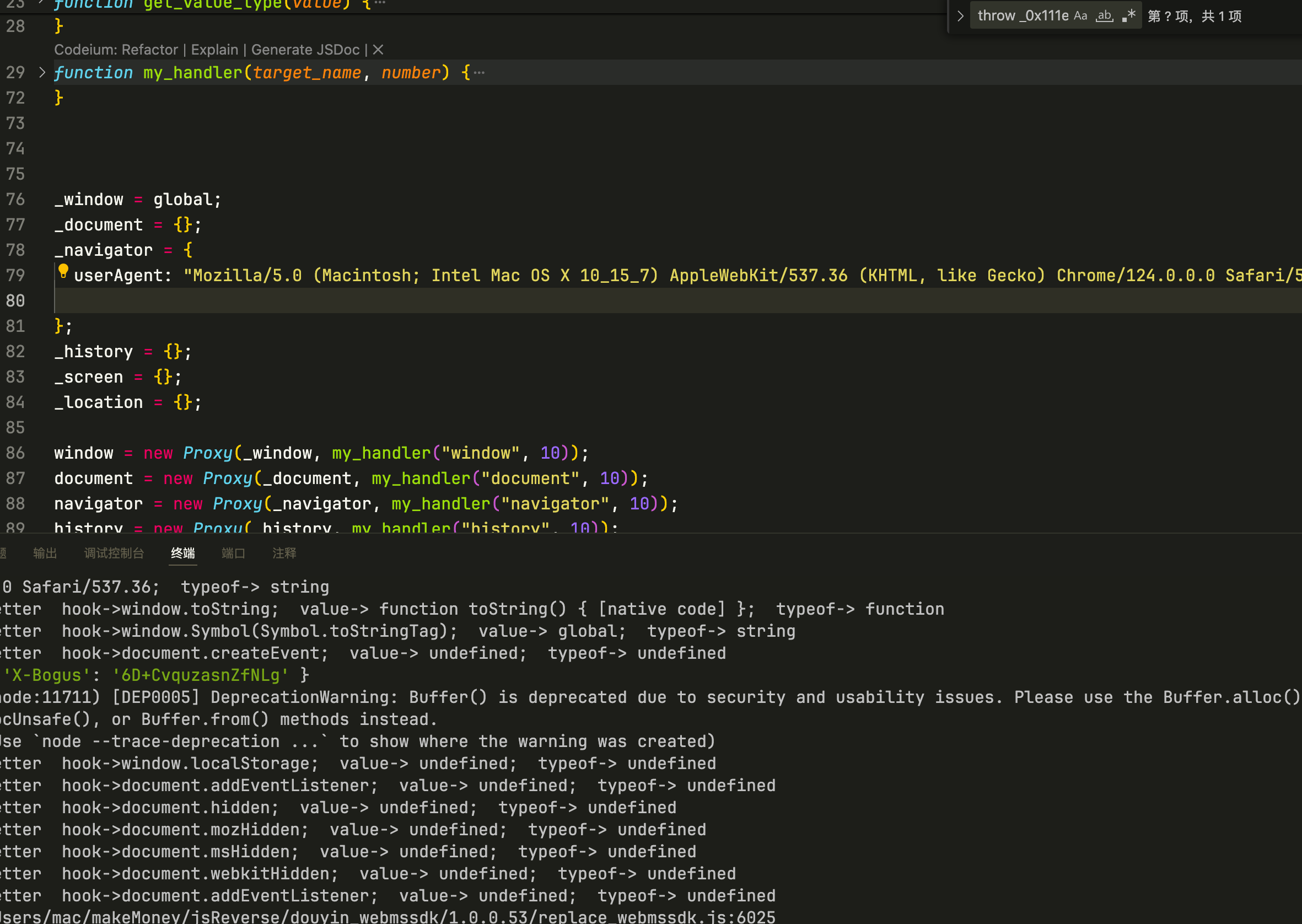
Task: Click the my_handler function name on line 29
Action: coord(192,73)
